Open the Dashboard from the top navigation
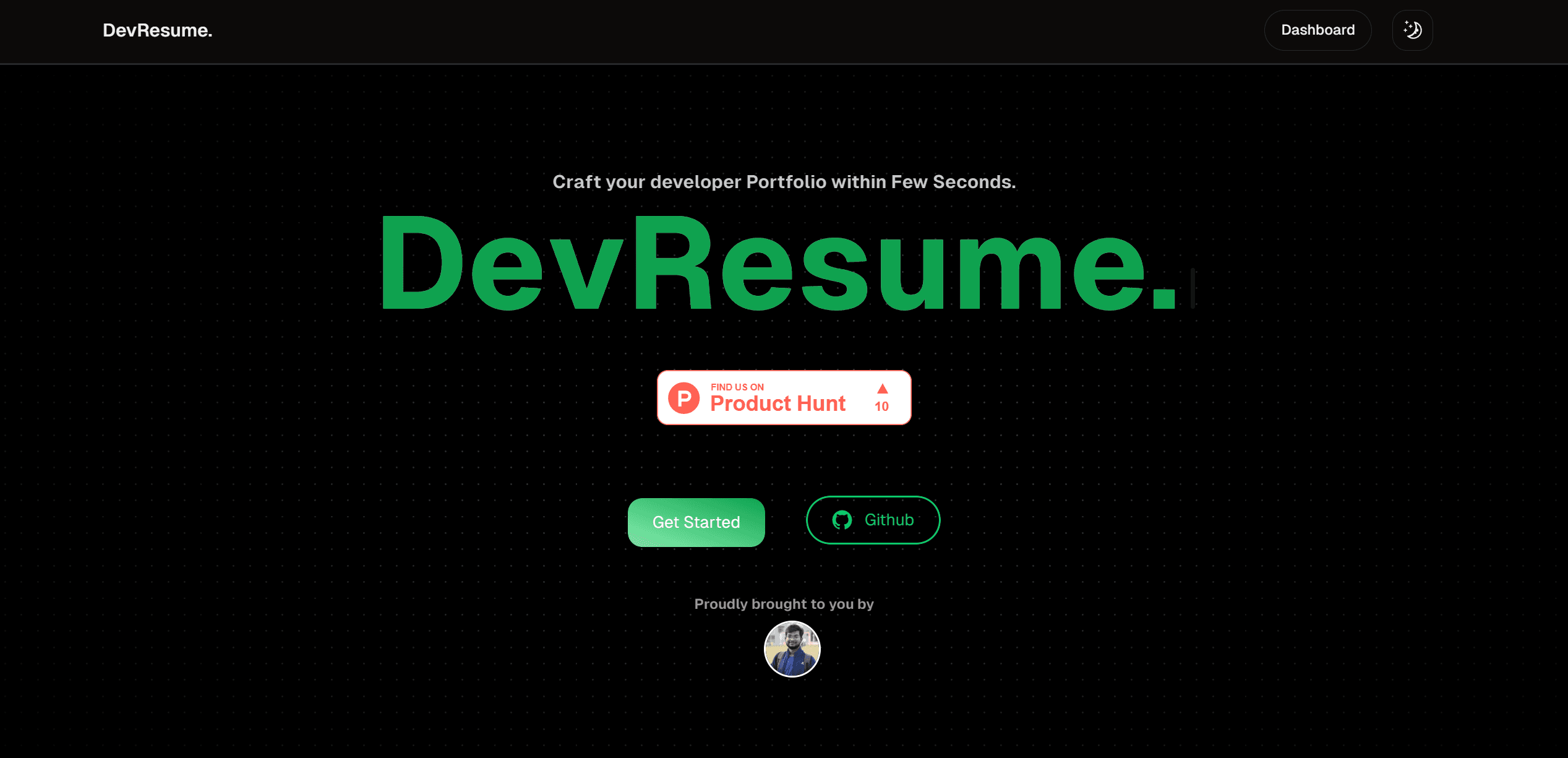Screen dimensions: 1568x758 (x=1317, y=30)
